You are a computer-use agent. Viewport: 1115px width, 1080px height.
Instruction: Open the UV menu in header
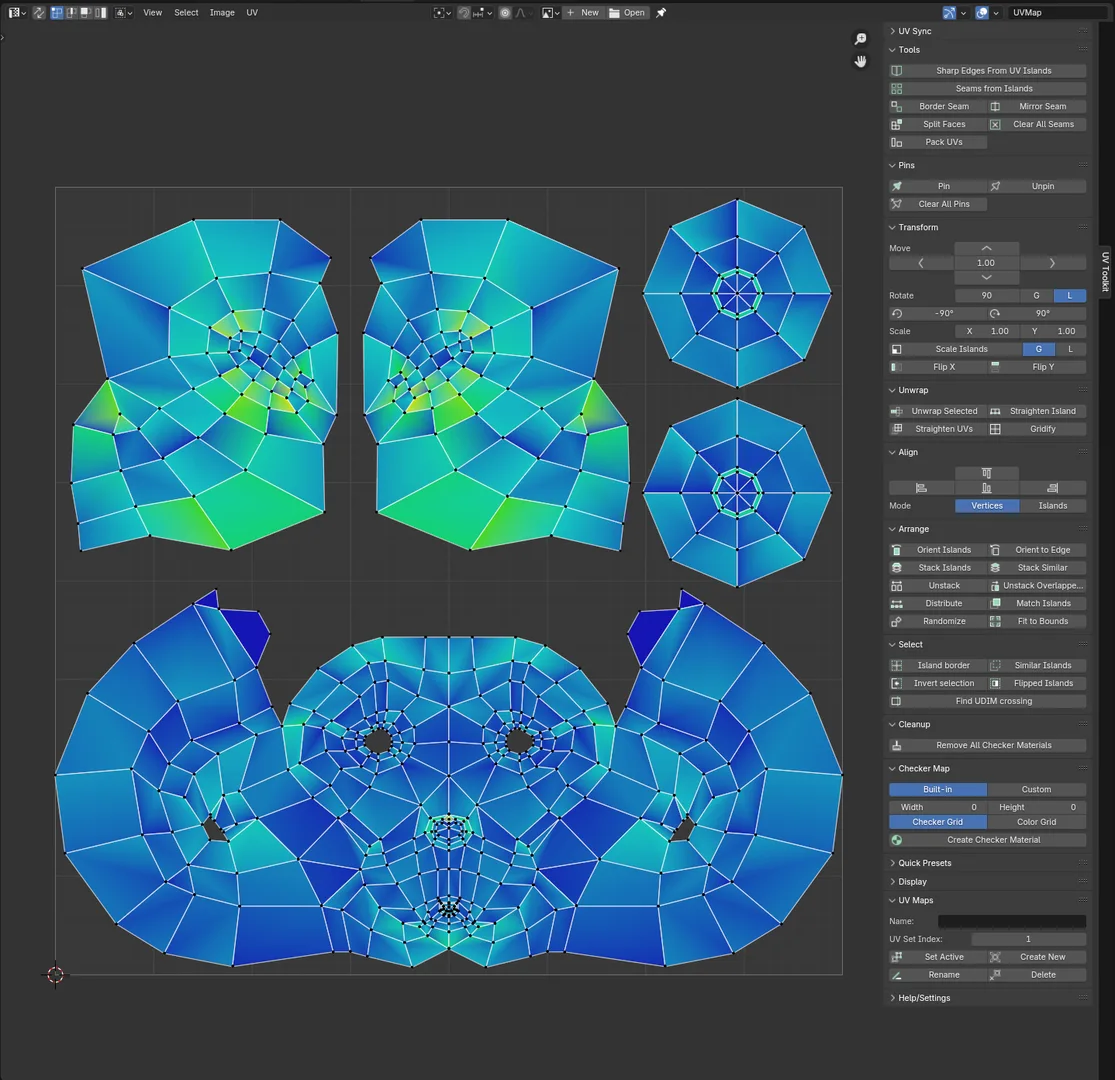[252, 13]
